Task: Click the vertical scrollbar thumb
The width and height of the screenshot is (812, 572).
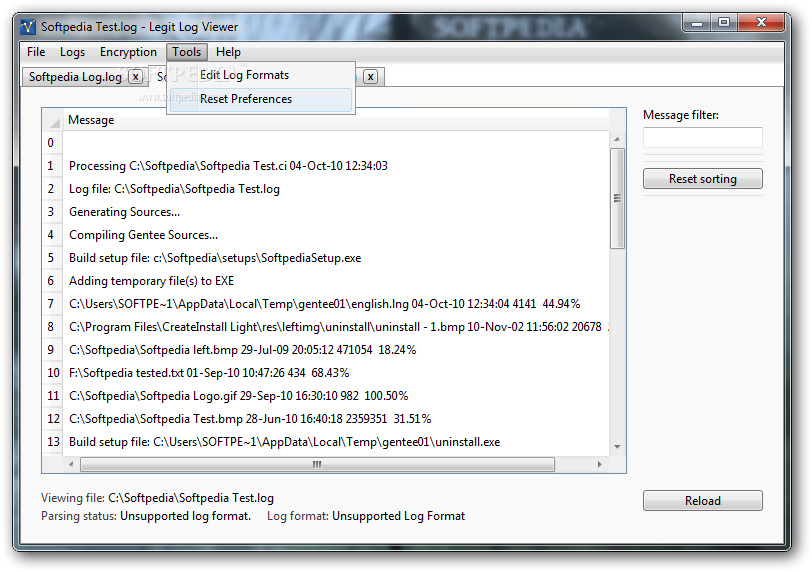Action: 617,198
